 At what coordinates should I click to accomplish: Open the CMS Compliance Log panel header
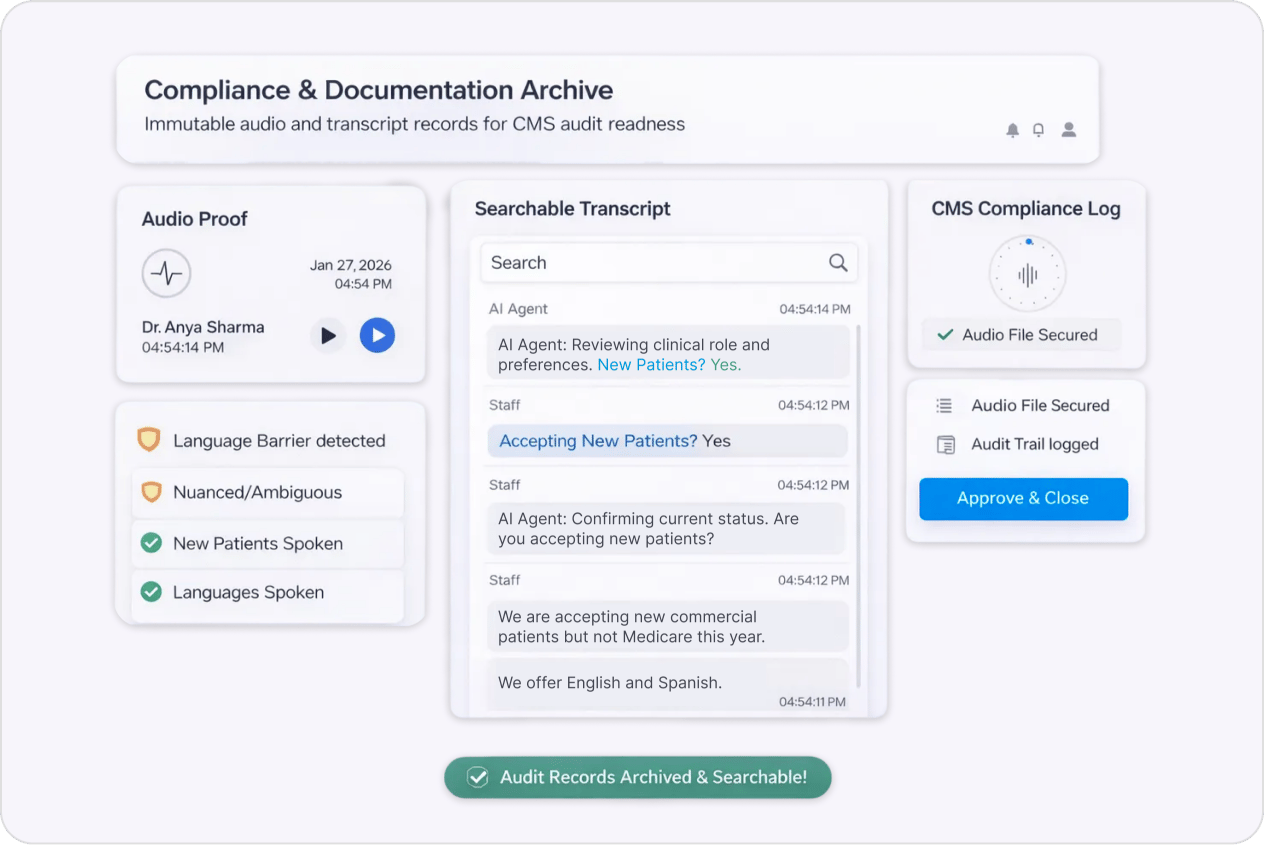point(1026,208)
